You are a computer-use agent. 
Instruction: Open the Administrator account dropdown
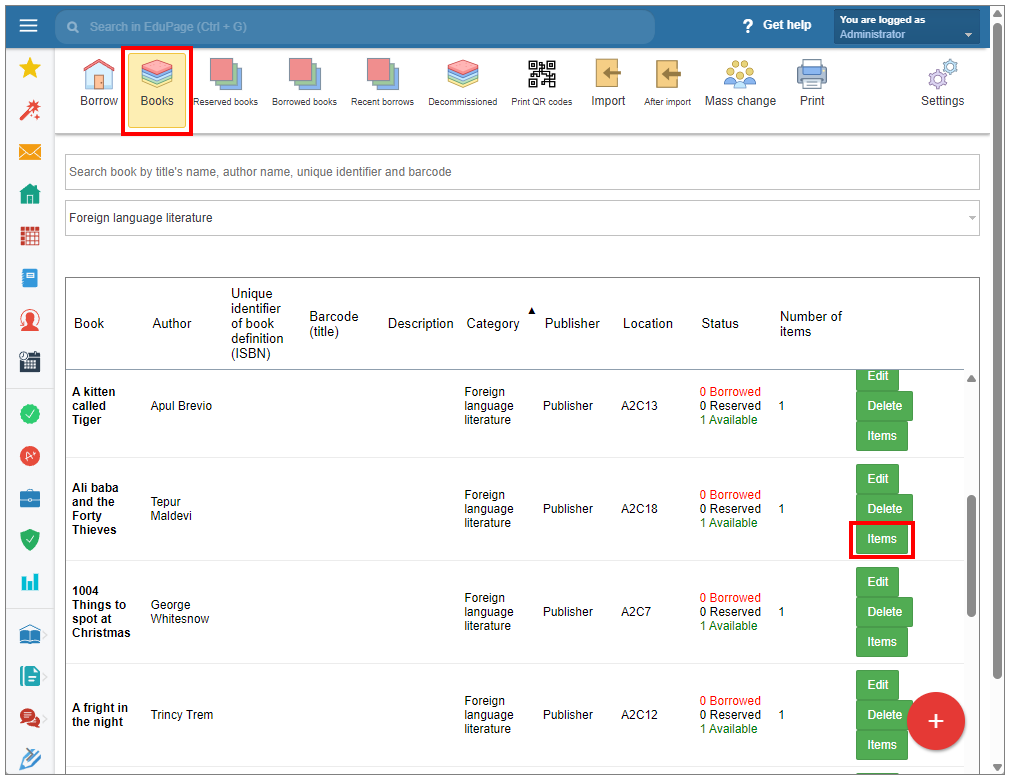(906, 27)
